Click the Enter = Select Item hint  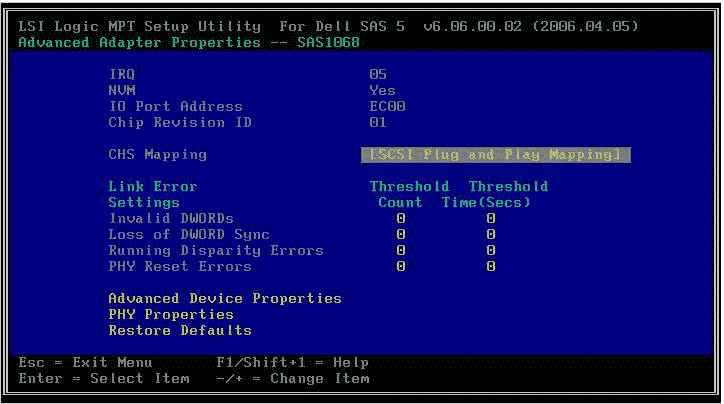[x=104, y=379]
